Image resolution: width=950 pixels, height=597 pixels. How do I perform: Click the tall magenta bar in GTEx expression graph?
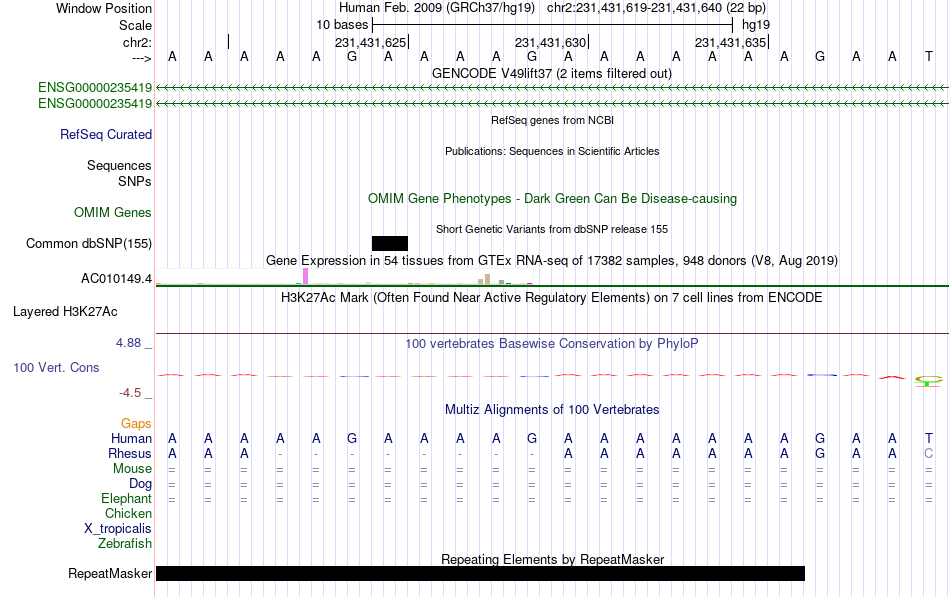pos(305,276)
